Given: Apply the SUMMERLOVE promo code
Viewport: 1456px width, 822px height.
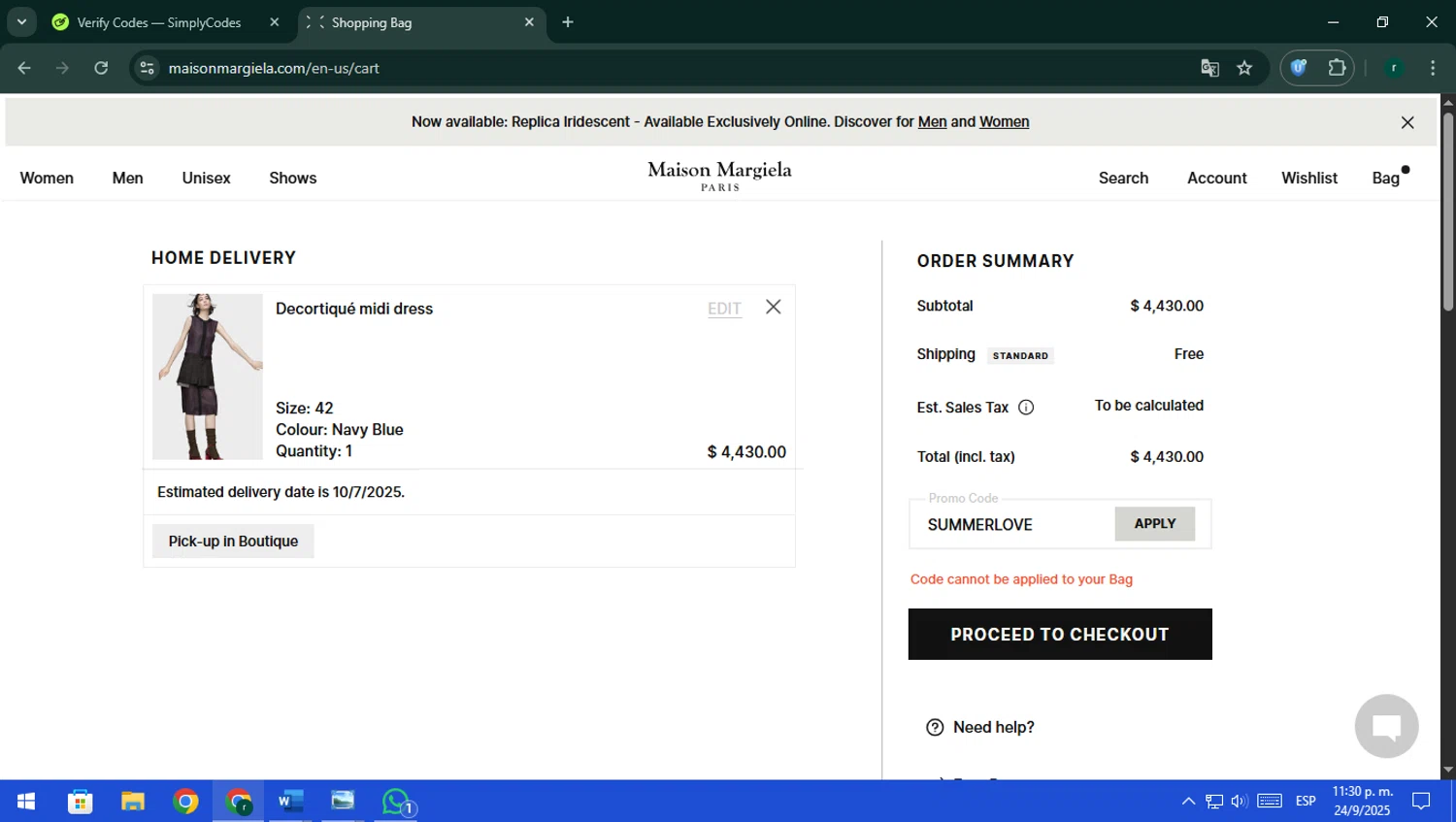Looking at the screenshot, I should [1155, 524].
